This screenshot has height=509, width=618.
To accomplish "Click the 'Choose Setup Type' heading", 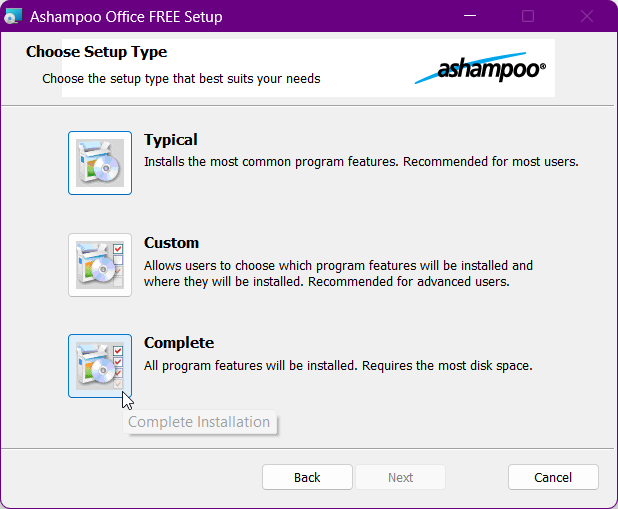I will pos(97,52).
